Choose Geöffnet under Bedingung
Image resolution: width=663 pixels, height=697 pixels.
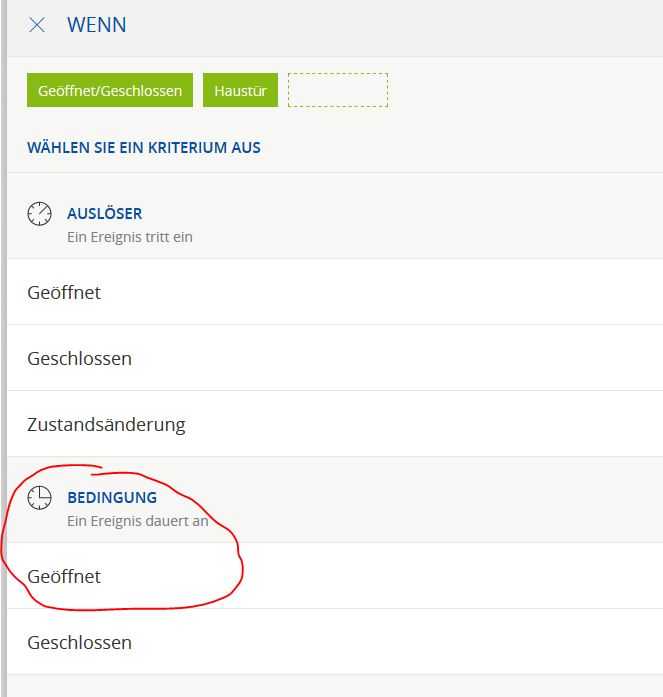point(64,576)
